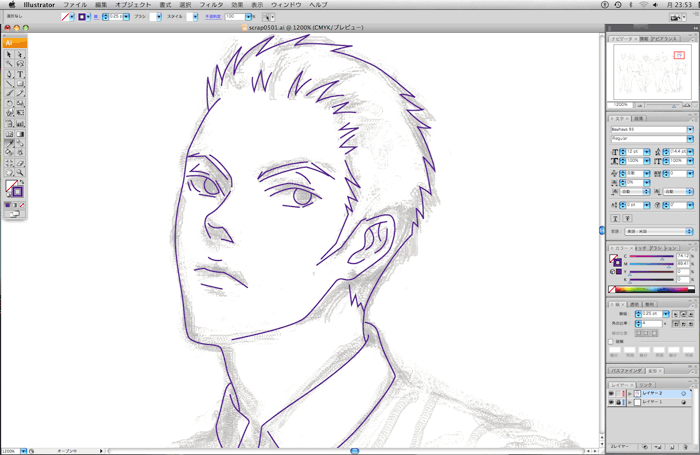Open the オブジェクト menu
Image resolution: width=700 pixels, height=455 pixels.
(x=133, y=4)
